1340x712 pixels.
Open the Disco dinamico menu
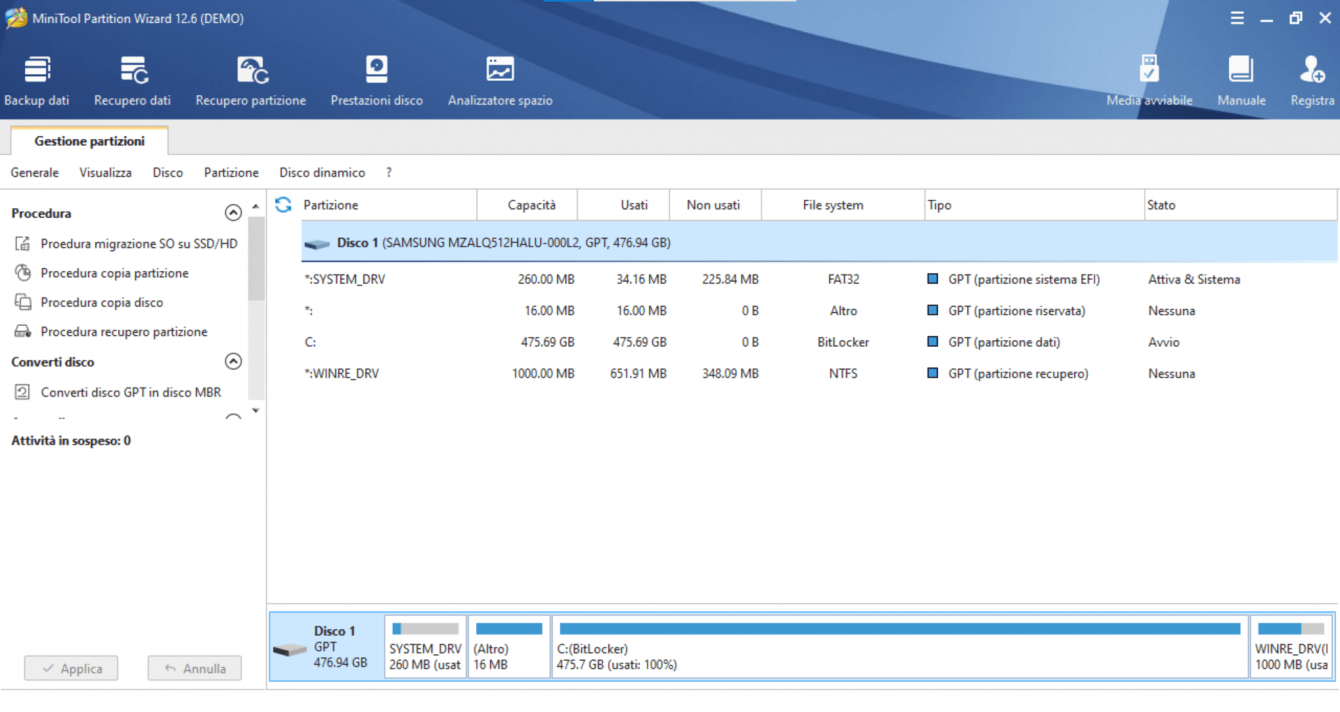322,173
